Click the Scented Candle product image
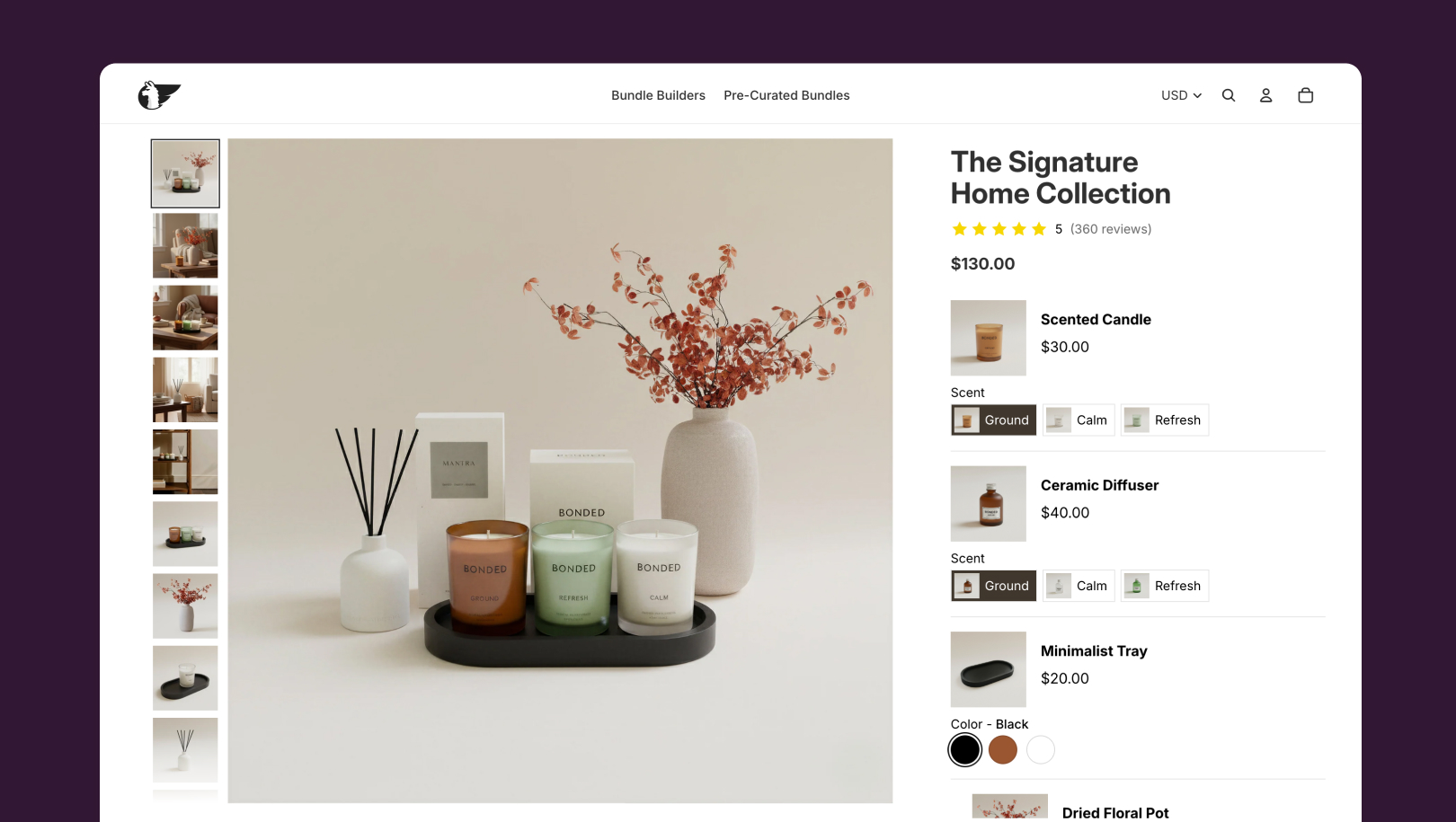This screenshot has width=1456, height=822. pyautogui.click(x=989, y=338)
